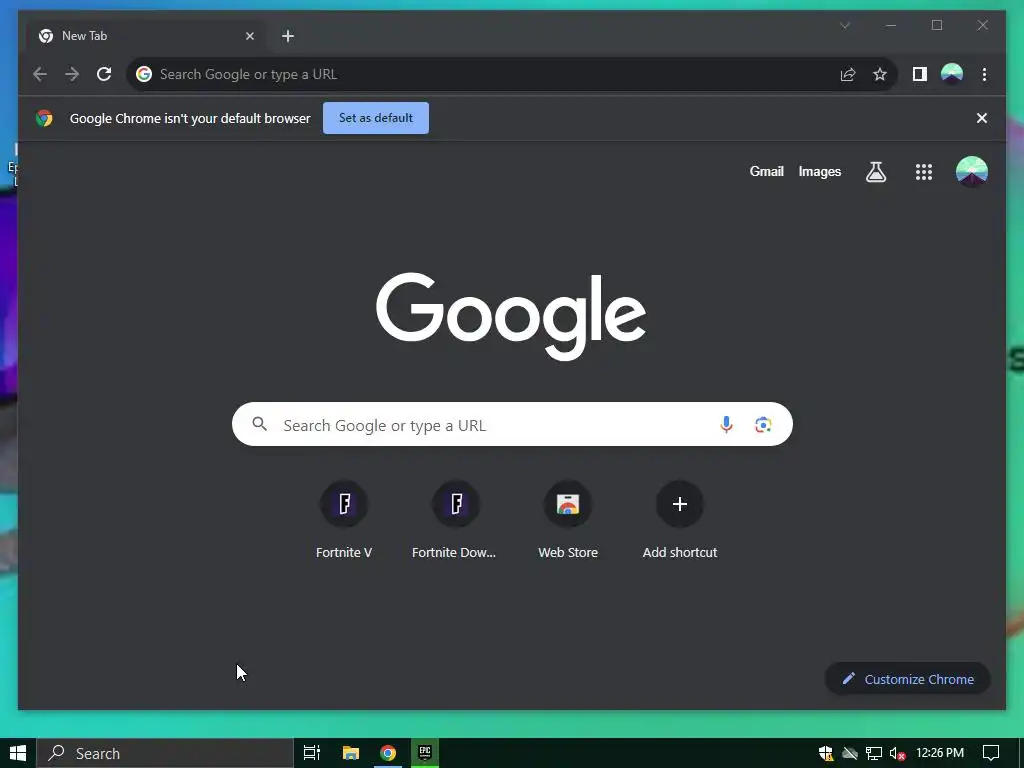The height and width of the screenshot is (768, 1024).
Task: Click the cloud sync tray icon
Action: click(850, 754)
